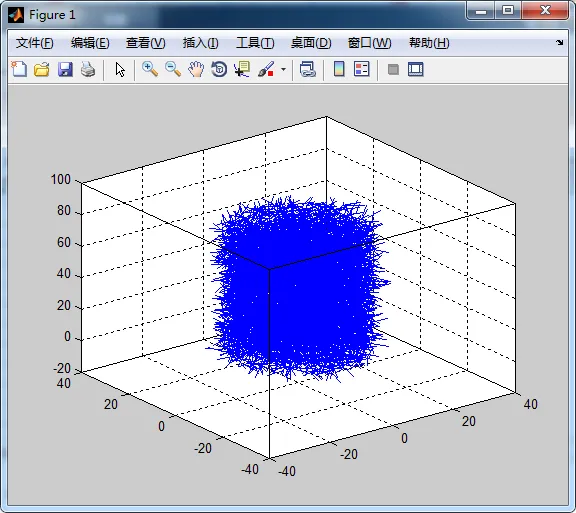576x513 pixels.
Task: Enable the Pan hand tool
Action: 196,69
